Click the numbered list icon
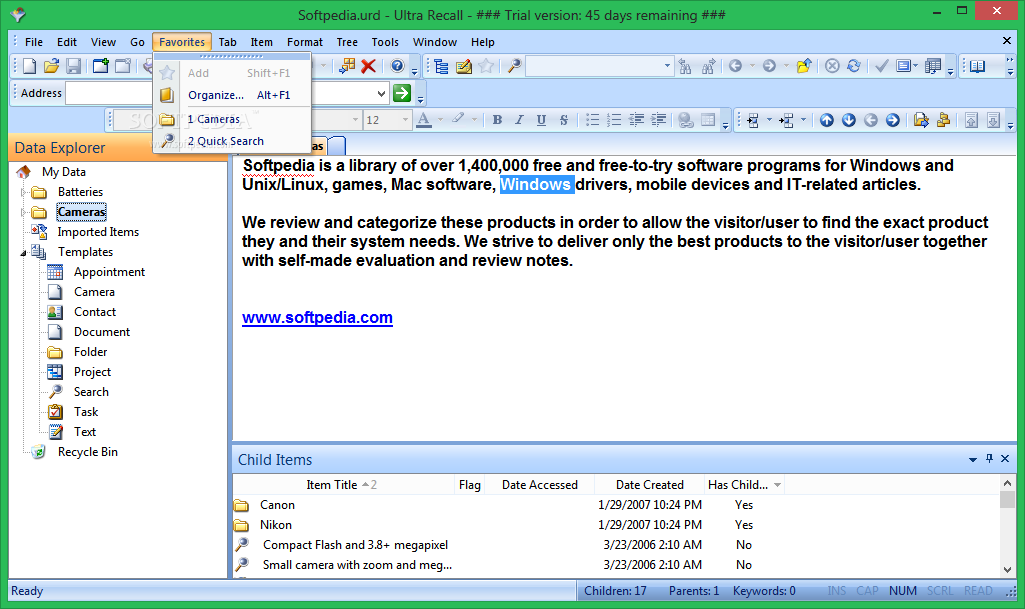The image size is (1025, 609). [x=614, y=120]
